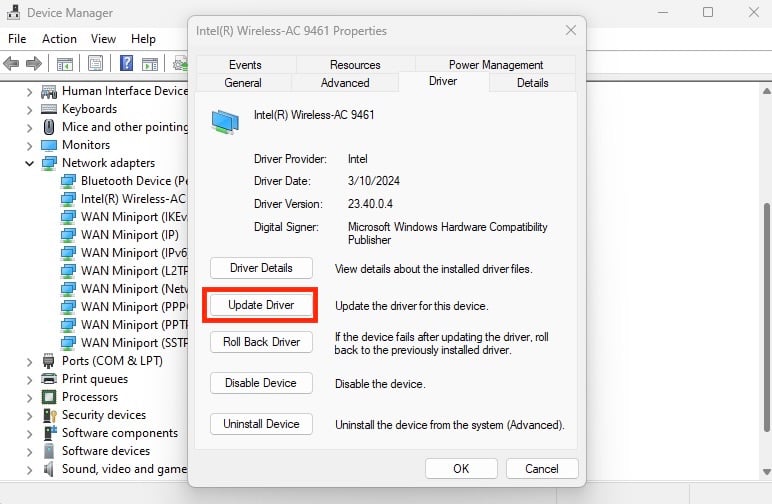Expand the Monitors node chevron

pos(30,146)
